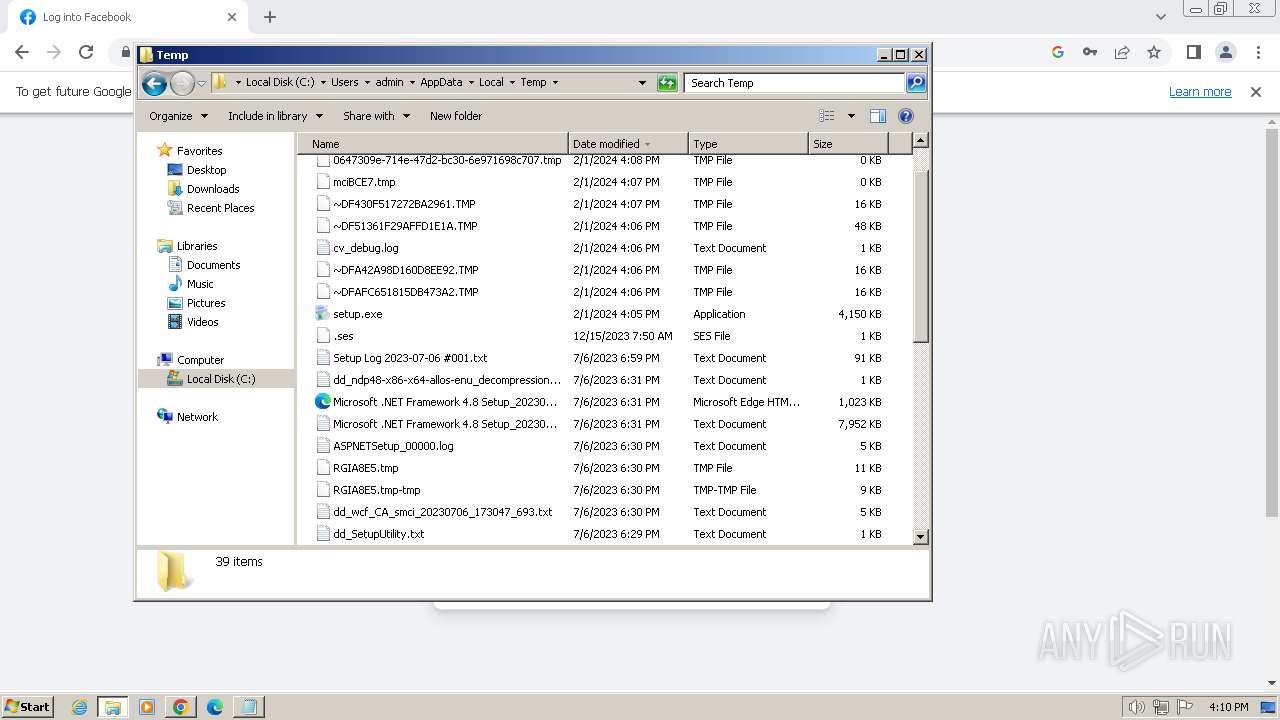This screenshot has width=1280, height=720.
Task: Open the recent pages dropdown beside Forward
Action: [x=201, y=83]
